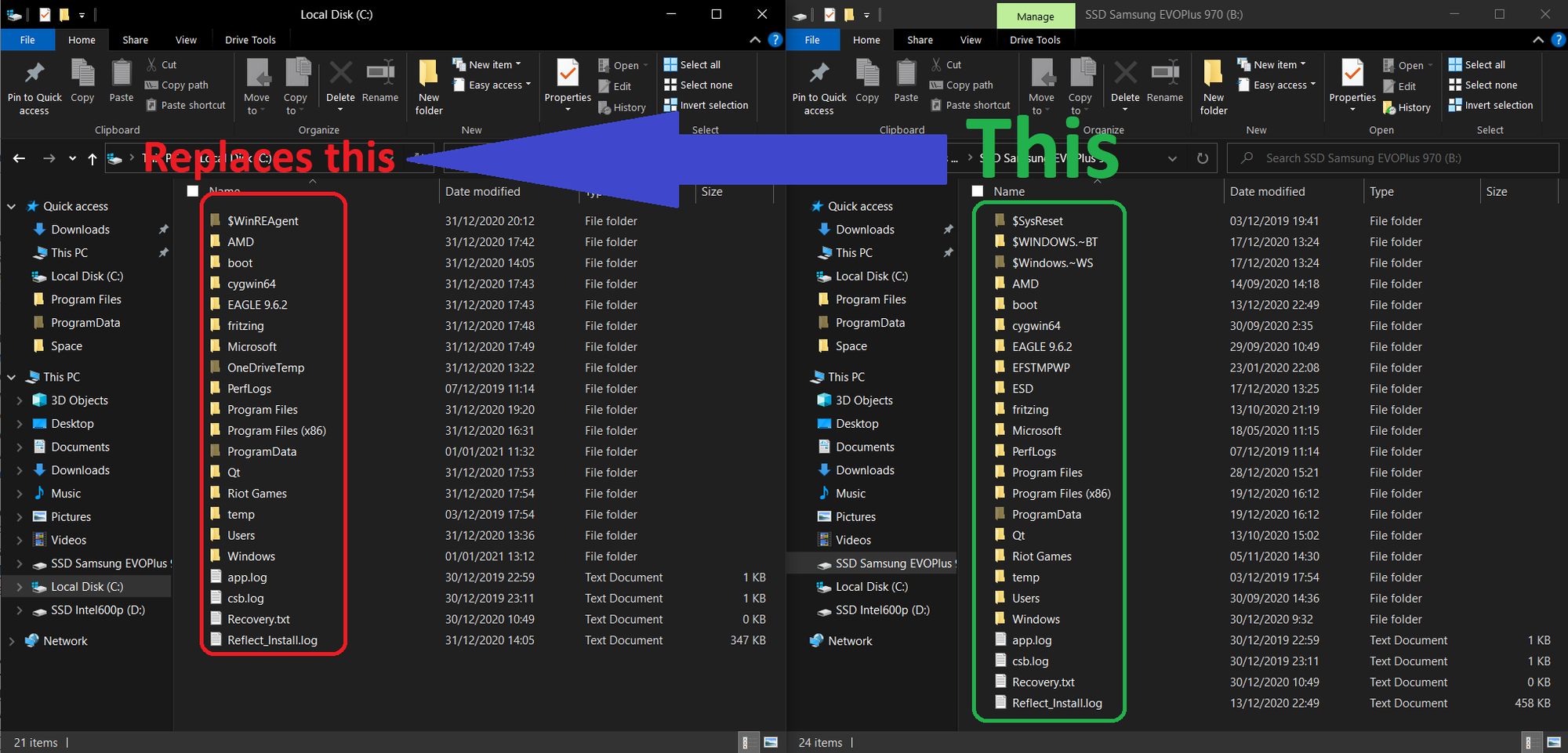This screenshot has height=753, width=1568.
Task: Click Paste icon in Local Disk (C:) ribbon
Action: pyautogui.click(x=121, y=81)
